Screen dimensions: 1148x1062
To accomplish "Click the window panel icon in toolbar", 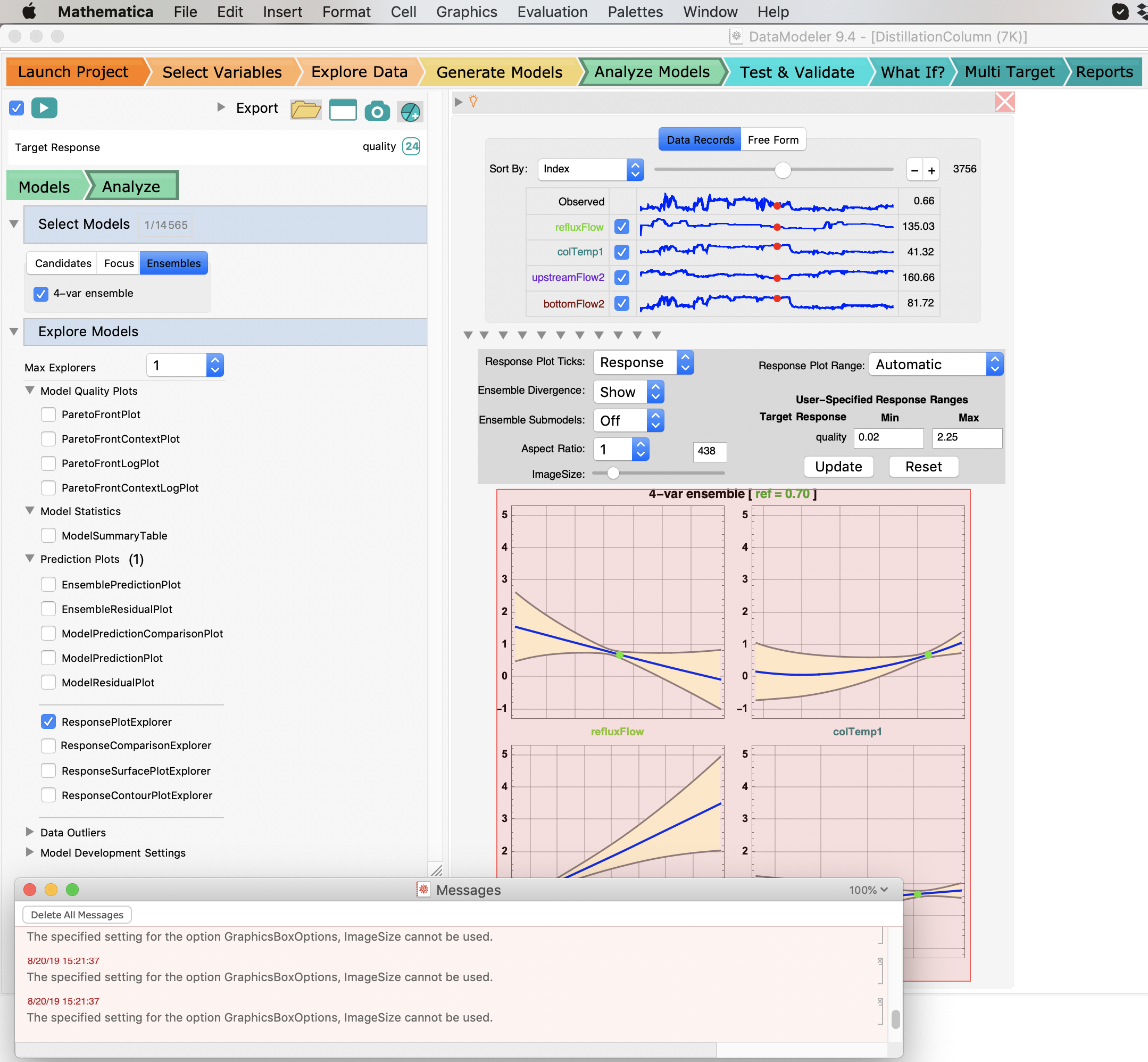I will (343, 110).
